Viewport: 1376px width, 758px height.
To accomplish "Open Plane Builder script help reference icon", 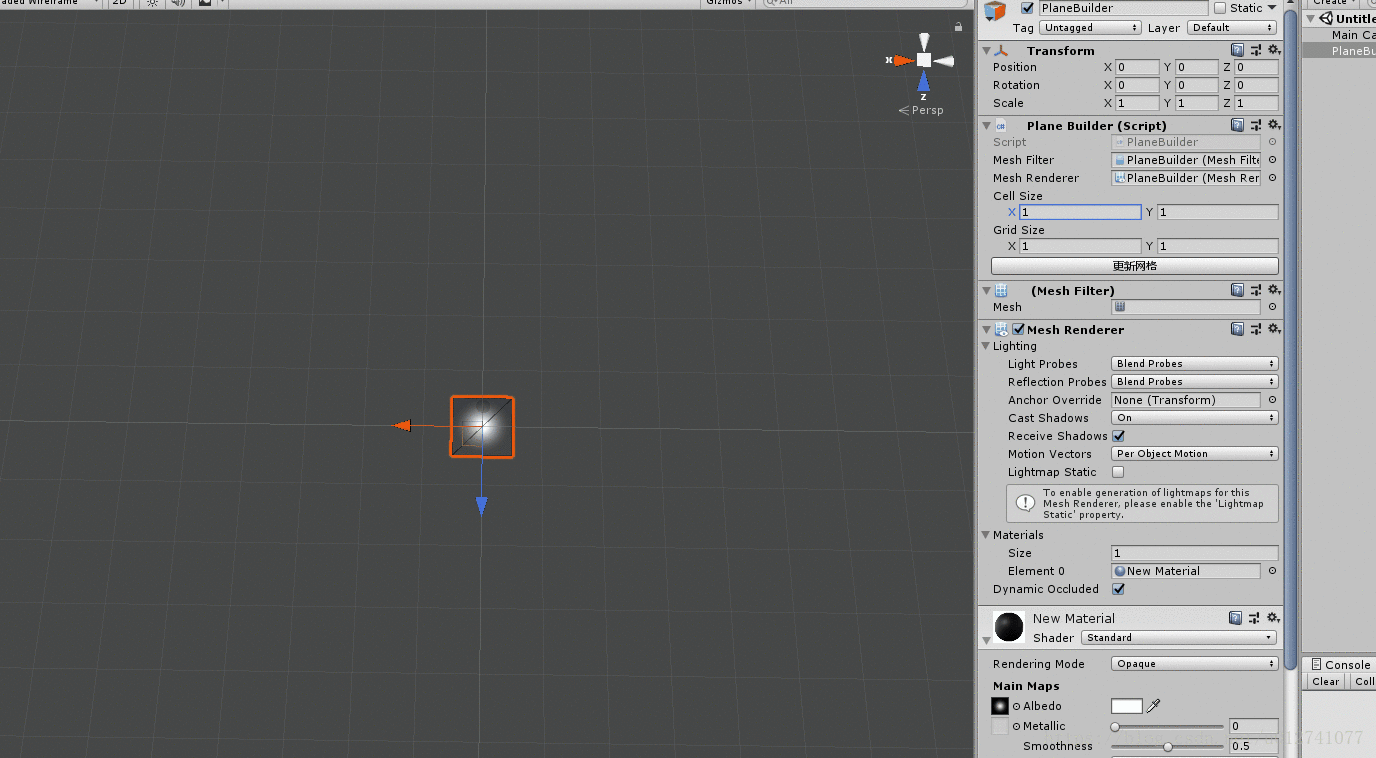I will 1238,125.
